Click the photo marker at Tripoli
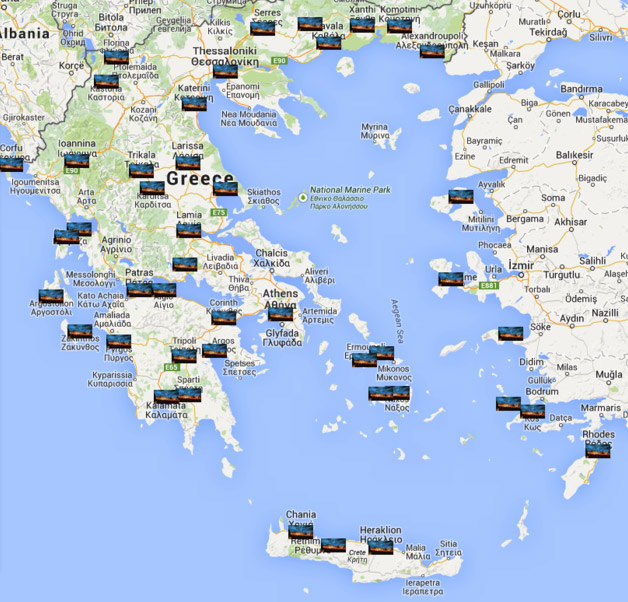 click(x=184, y=356)
